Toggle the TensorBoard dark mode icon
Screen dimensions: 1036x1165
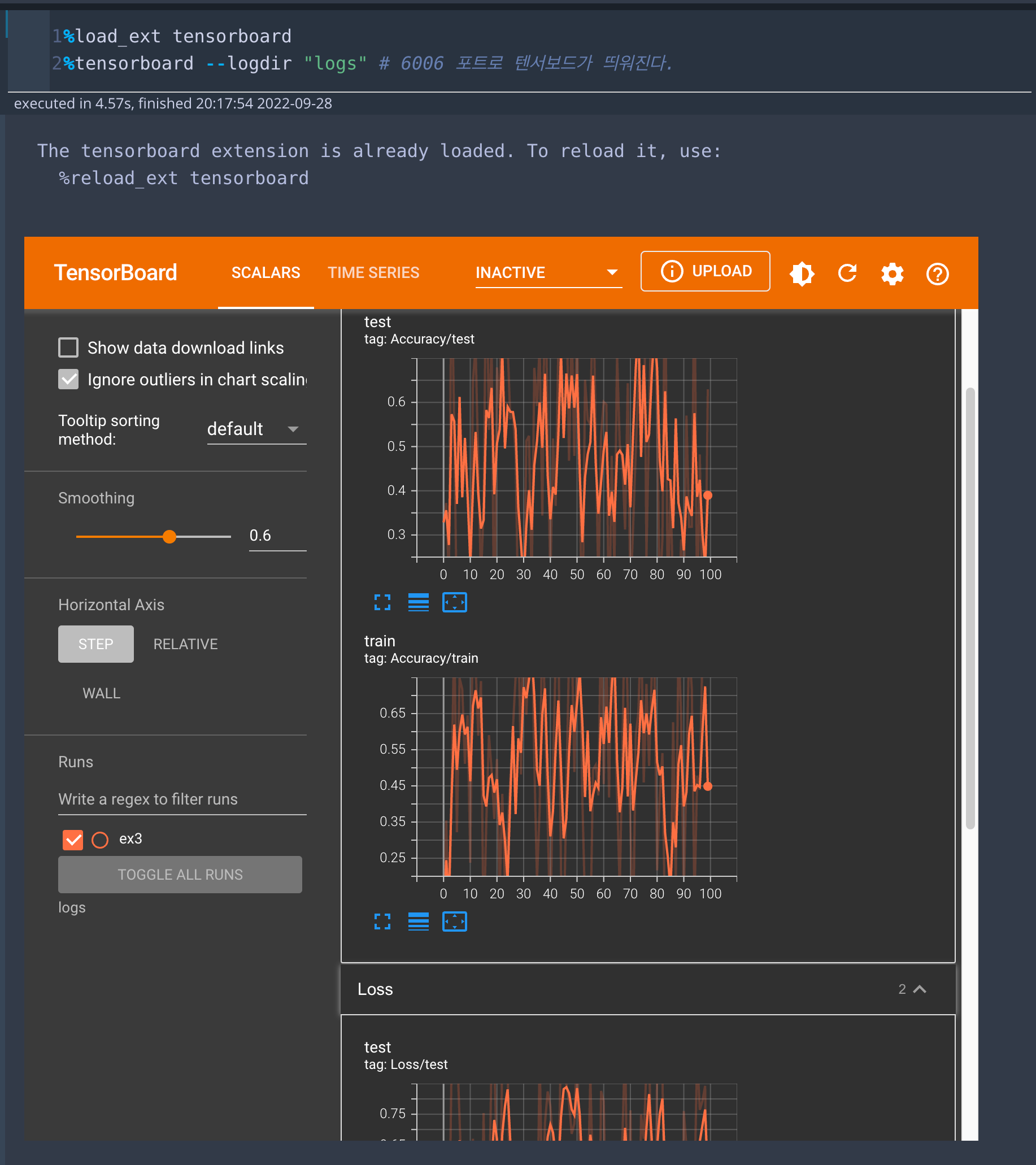[x=802, y=273]
